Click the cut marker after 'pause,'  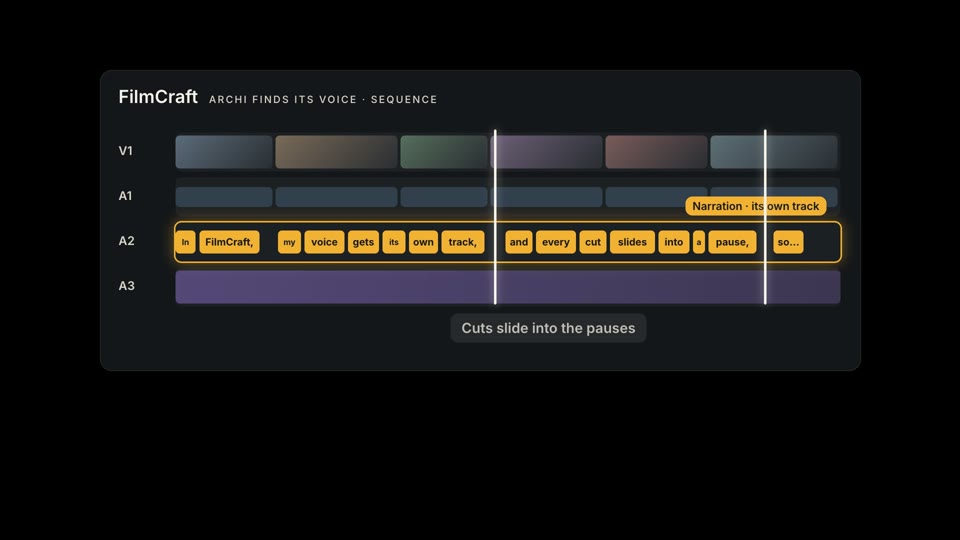pos(765,217)
